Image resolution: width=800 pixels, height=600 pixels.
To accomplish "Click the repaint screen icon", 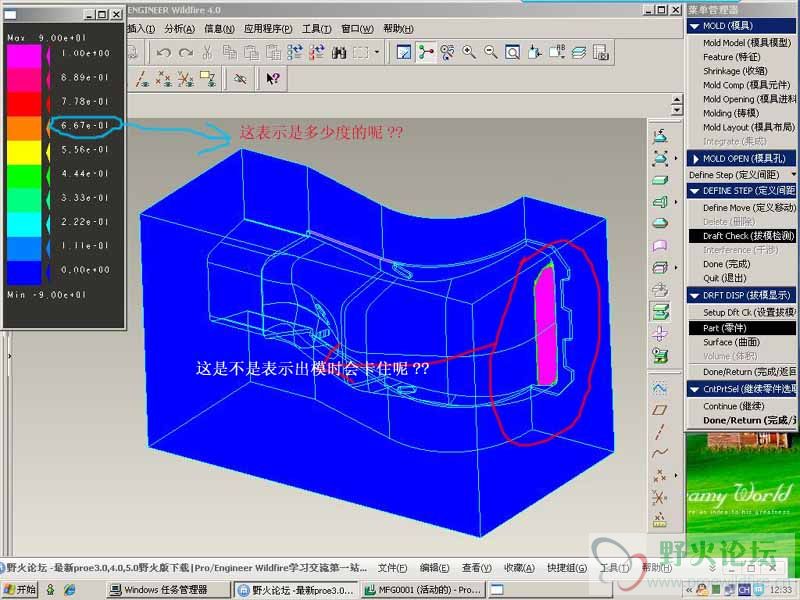I will [x=404, y=53].
